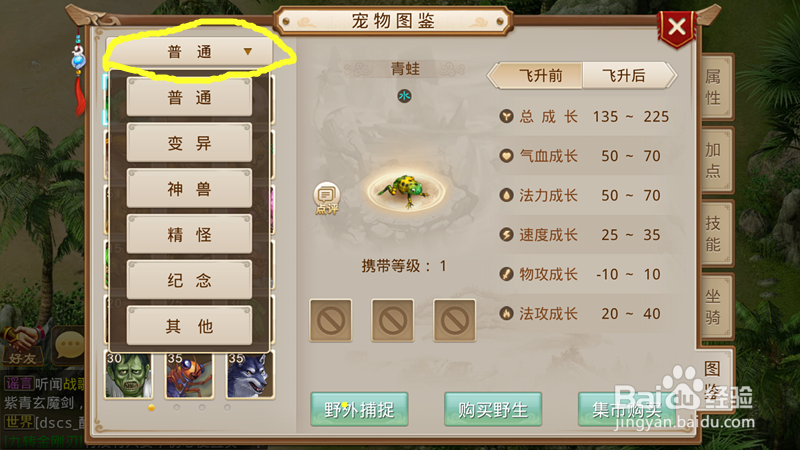Collapse the 普通 category dropdown arrow

point(247,52)
